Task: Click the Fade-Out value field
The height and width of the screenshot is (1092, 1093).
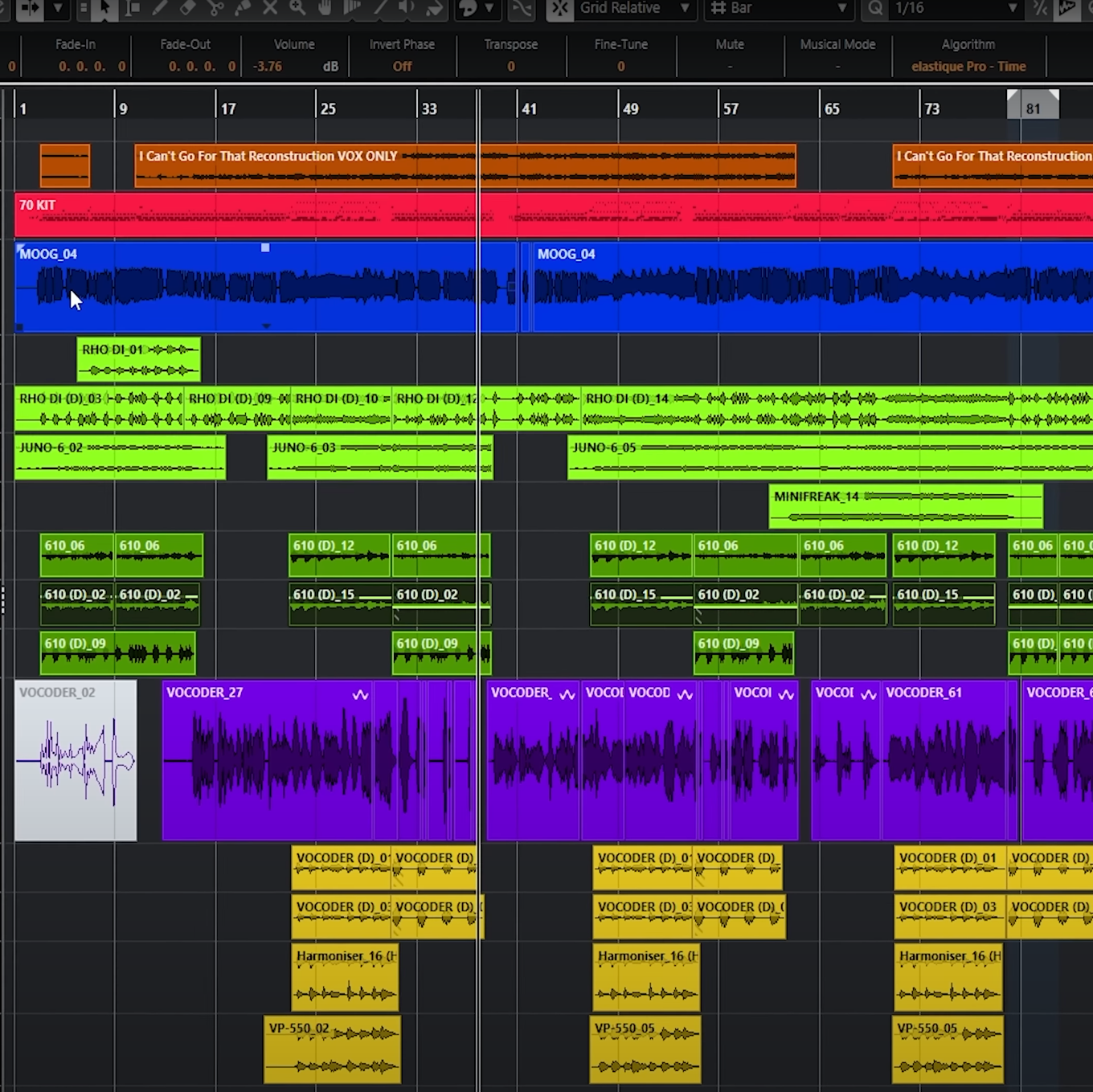Action: click(x=202, y=67)
